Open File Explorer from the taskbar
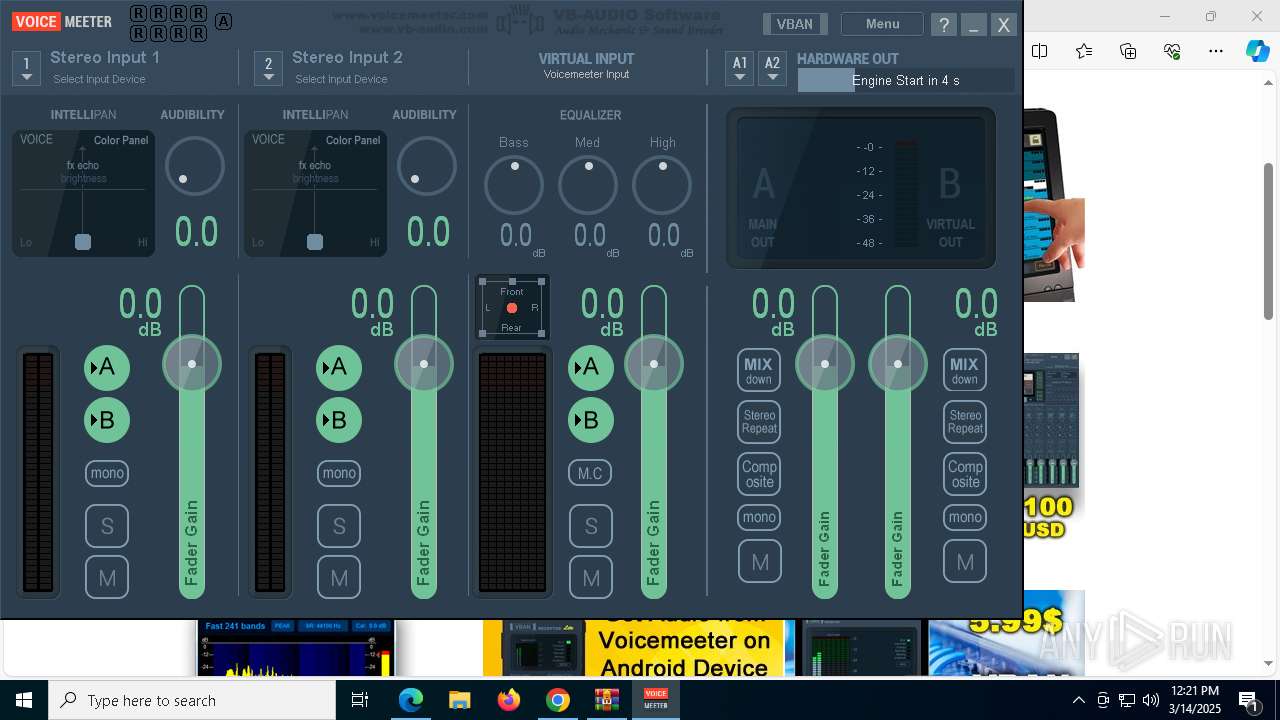This screenshot has width=1280, height=720. coord(460,700)
